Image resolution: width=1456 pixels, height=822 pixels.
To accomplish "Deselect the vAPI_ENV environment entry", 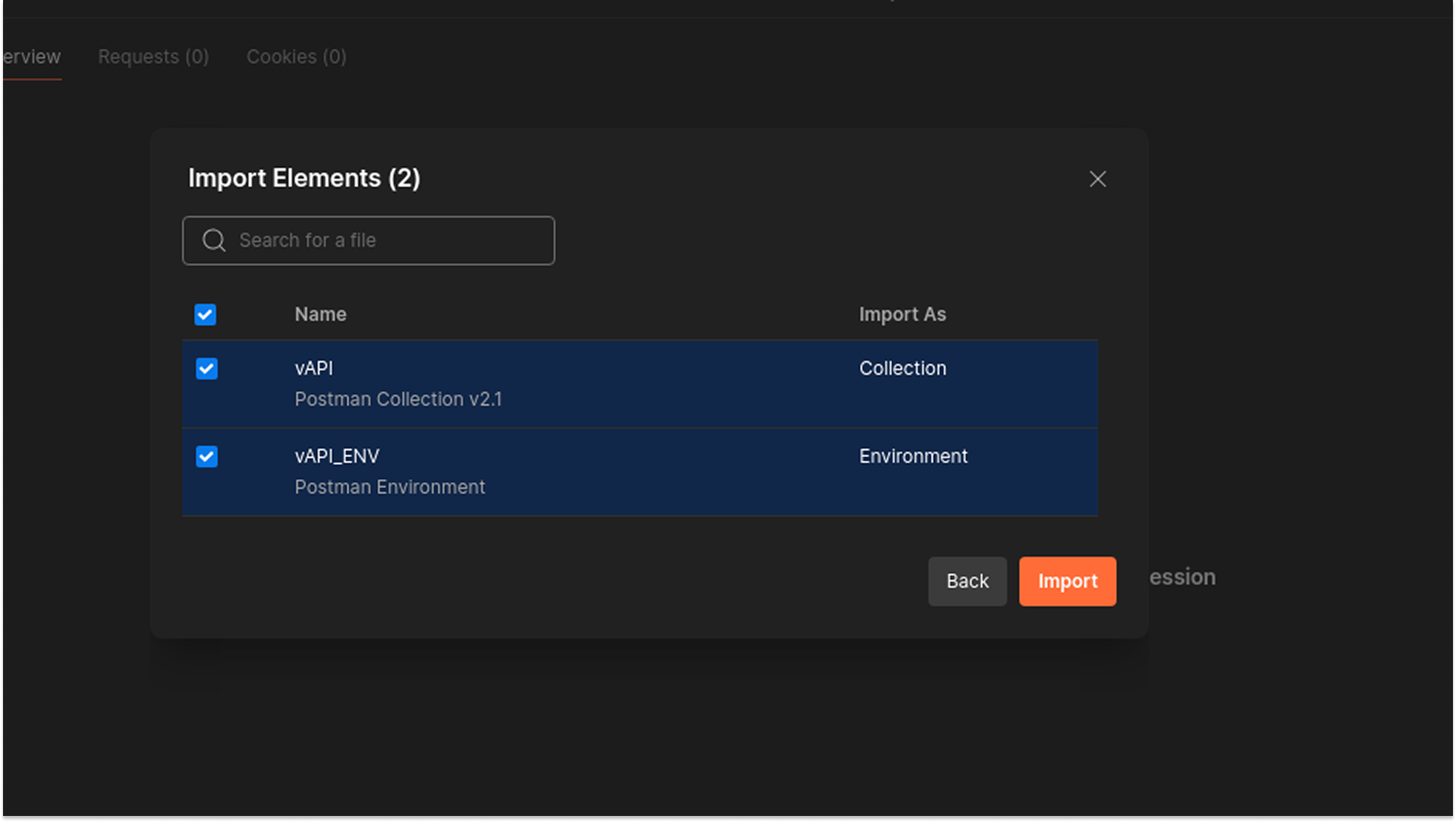I will [206, 456].
